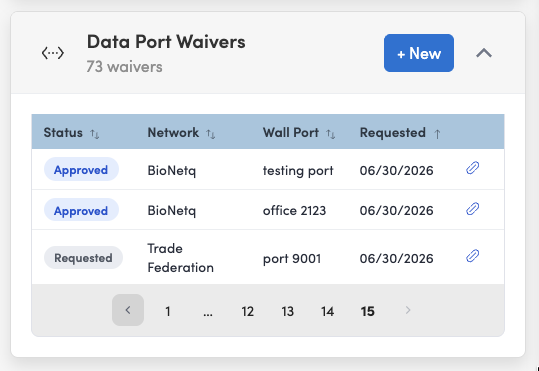Click the Wall Port header label

(x=291, y=133)
